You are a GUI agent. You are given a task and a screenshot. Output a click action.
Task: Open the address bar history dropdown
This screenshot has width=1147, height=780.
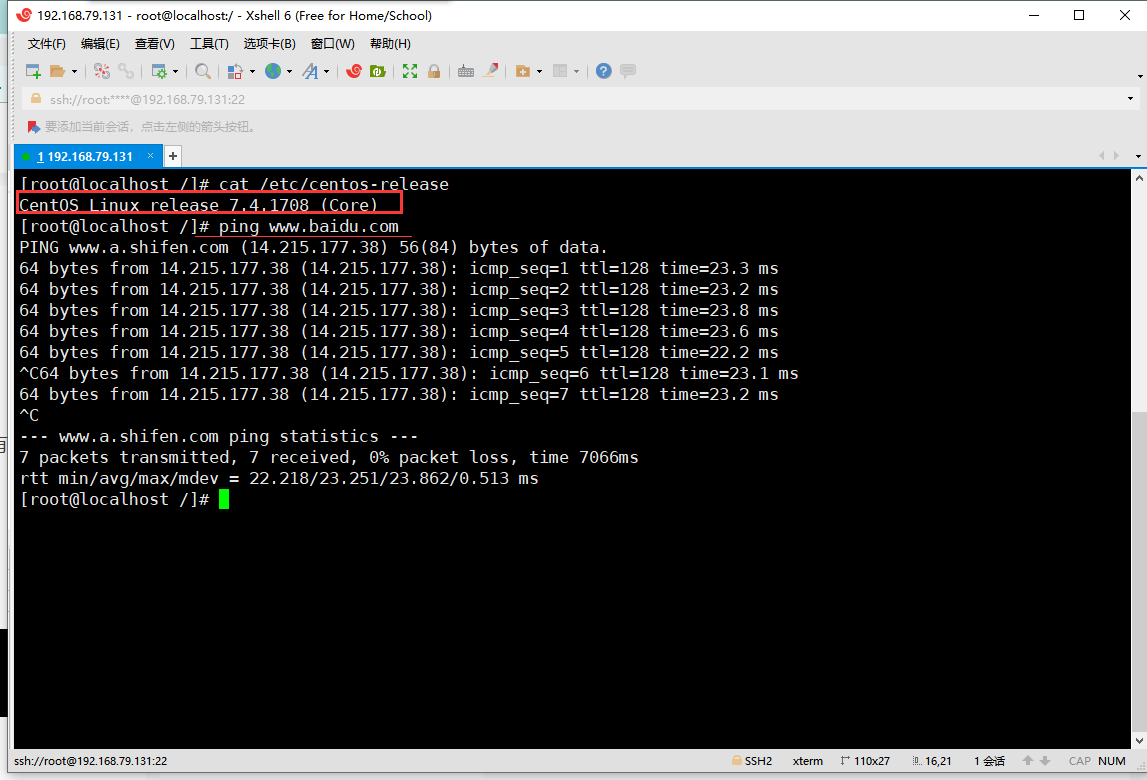pos(1131,99)
